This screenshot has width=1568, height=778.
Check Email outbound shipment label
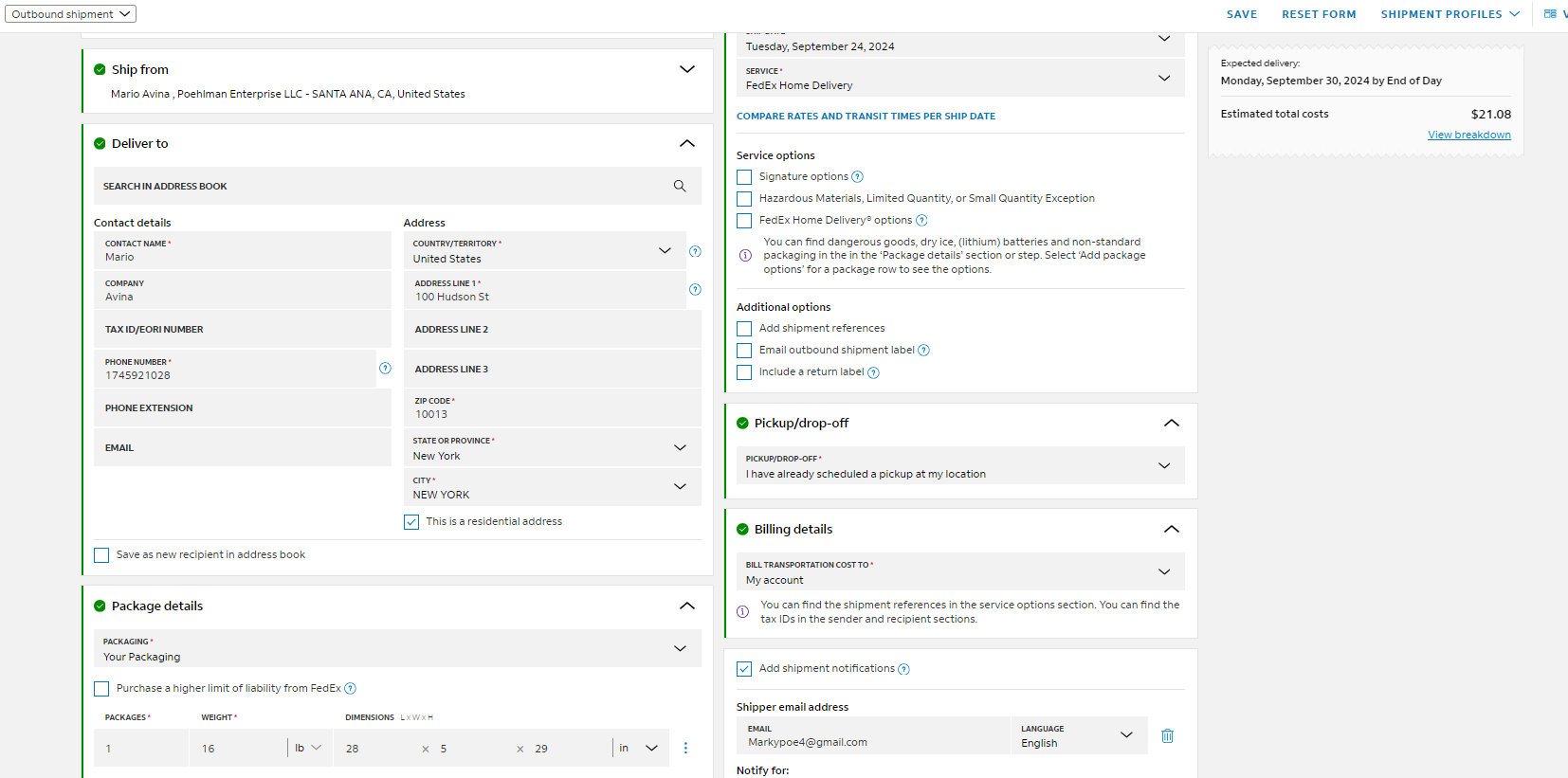click(x=744, y=351)
